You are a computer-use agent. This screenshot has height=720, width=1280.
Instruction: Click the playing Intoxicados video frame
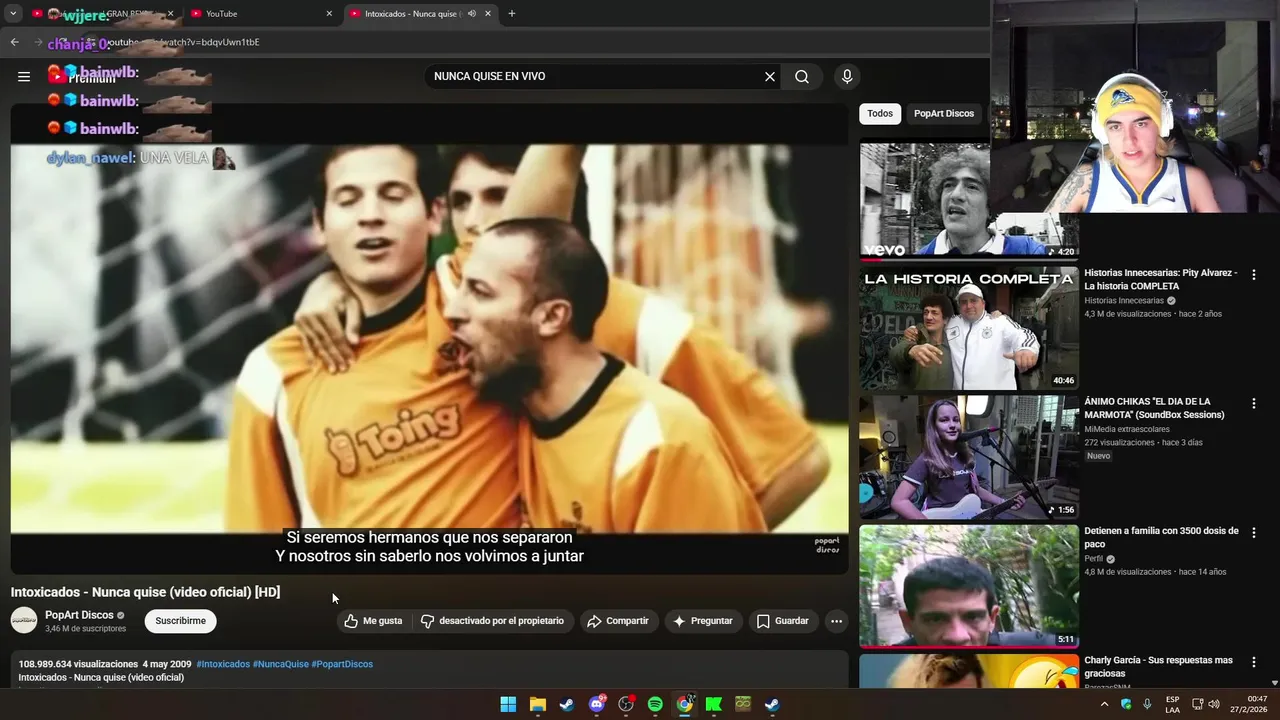[429, 339]
